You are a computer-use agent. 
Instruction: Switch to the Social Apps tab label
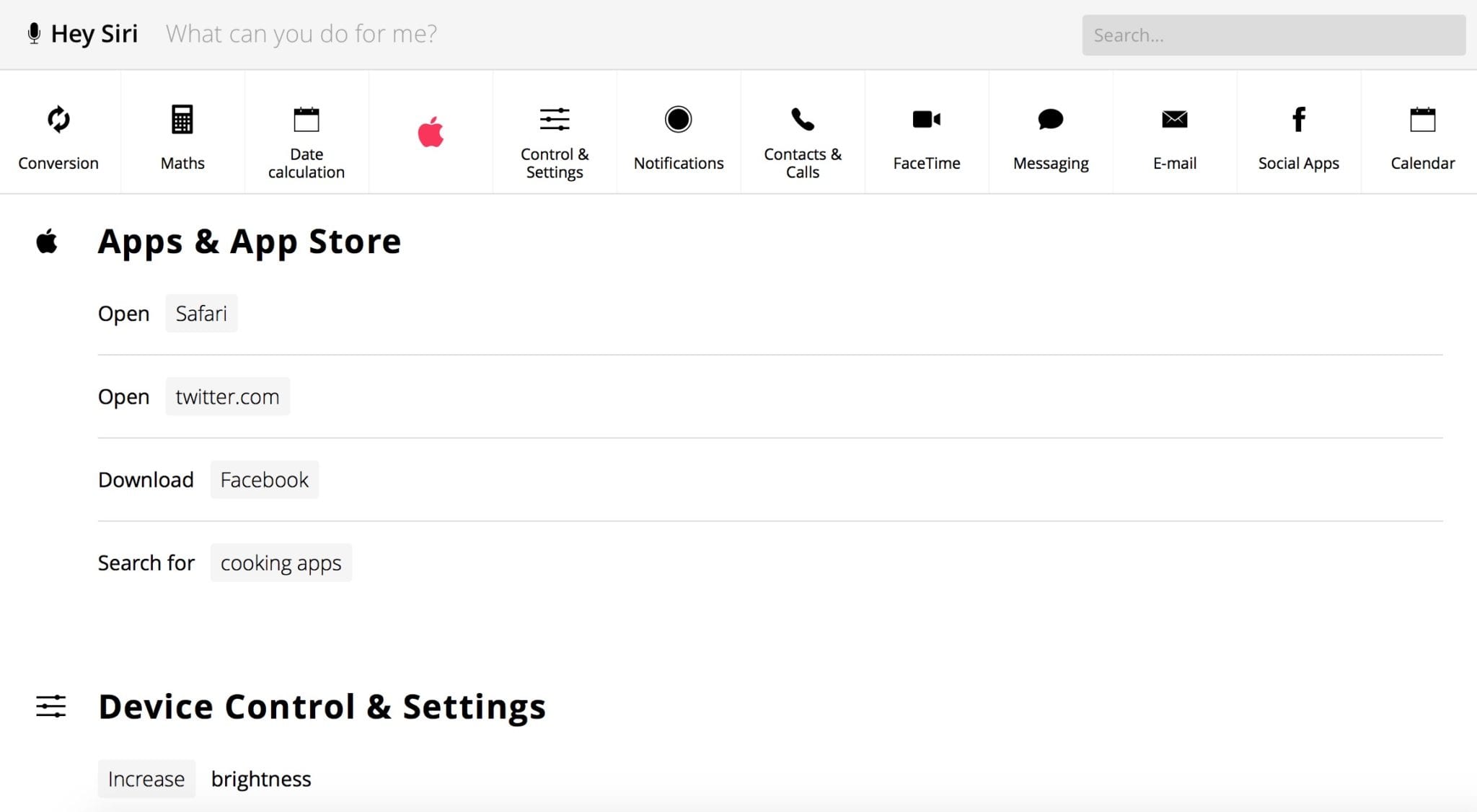1299,164
